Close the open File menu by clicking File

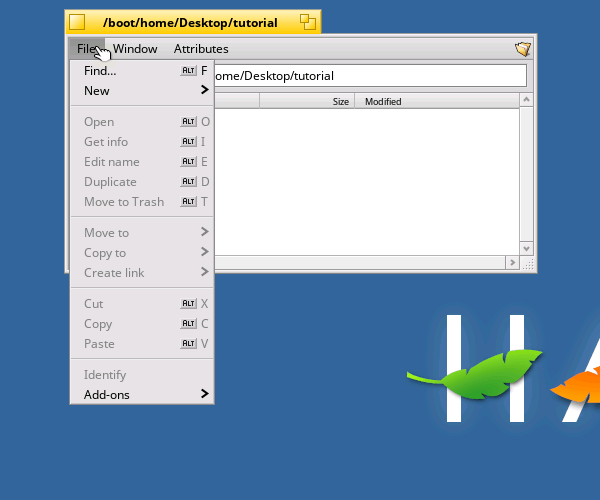tap(87, 48)
